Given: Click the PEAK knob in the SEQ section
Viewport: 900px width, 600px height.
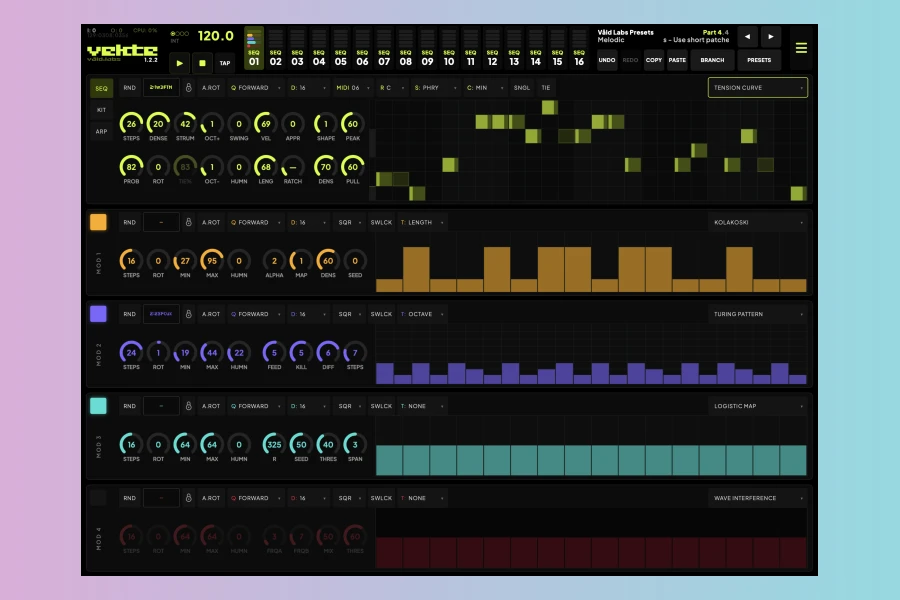Looking at the screenshot, I should point(352,124).
